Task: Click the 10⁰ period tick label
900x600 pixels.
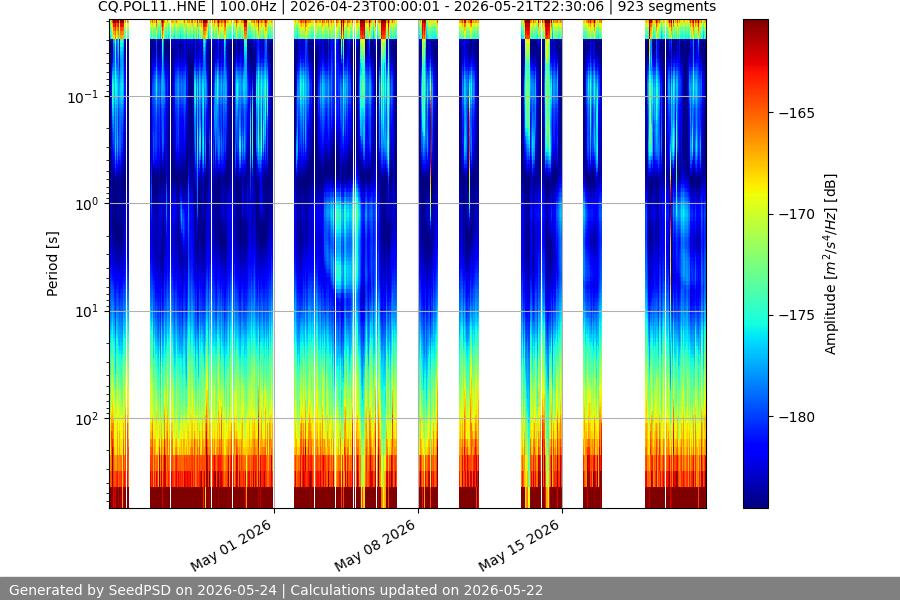Action: (x=86, y=204)
